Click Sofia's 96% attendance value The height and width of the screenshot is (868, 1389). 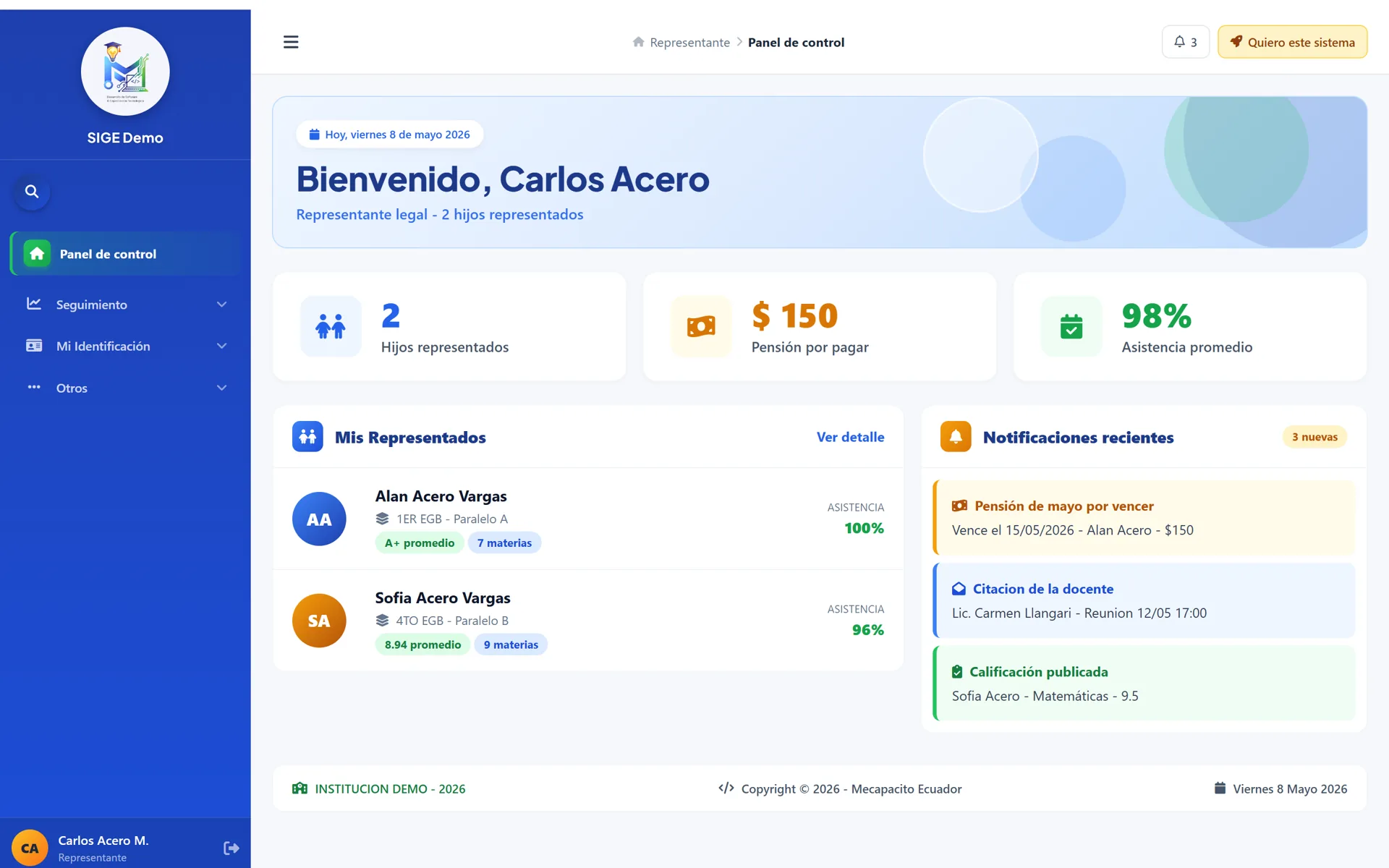pyautogui.click(x=867, y=630)
